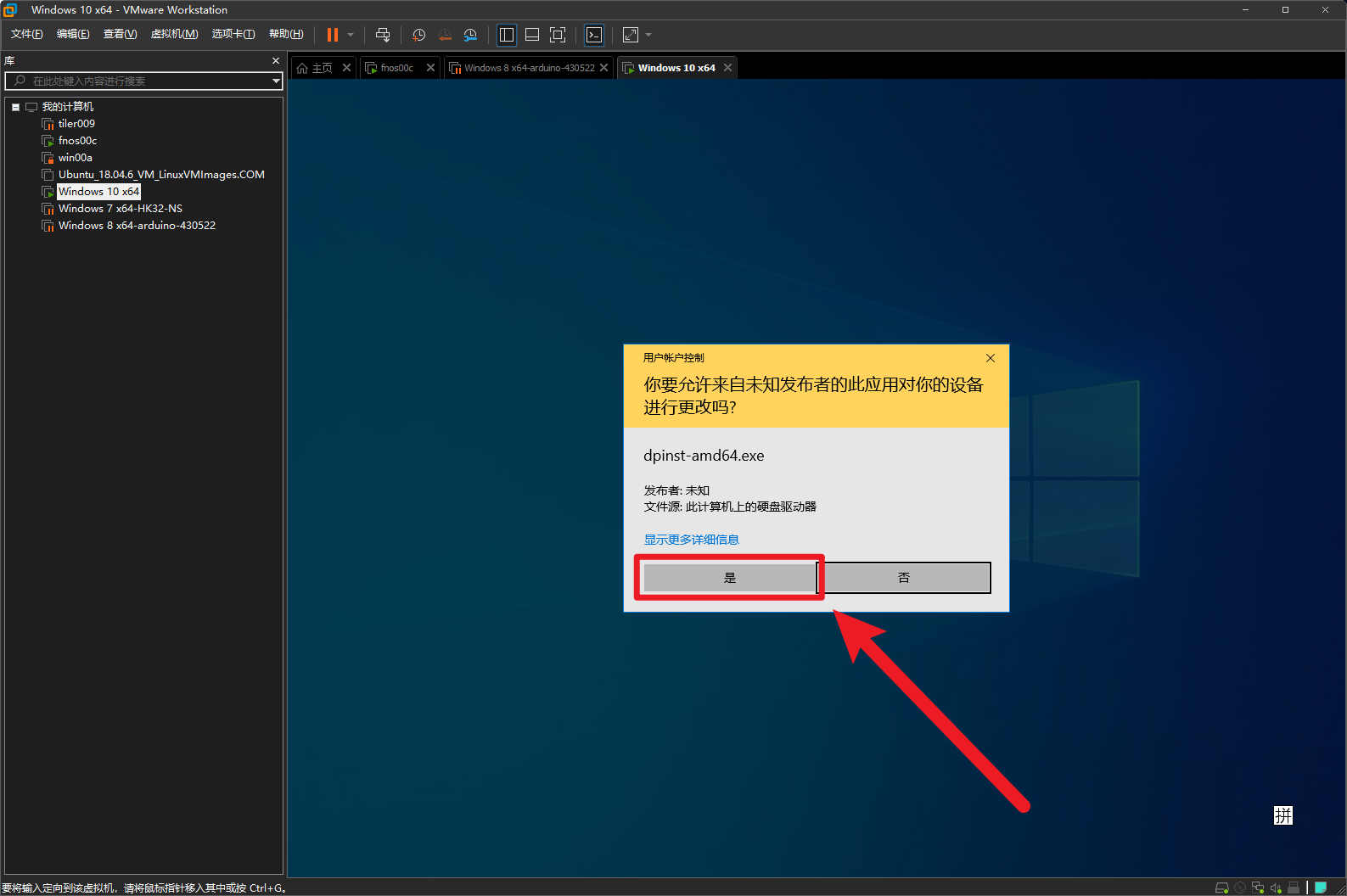Open the 虚拟机(M) menu
Viewport: 1347px width, 896px height.
[x=174, y=34]
